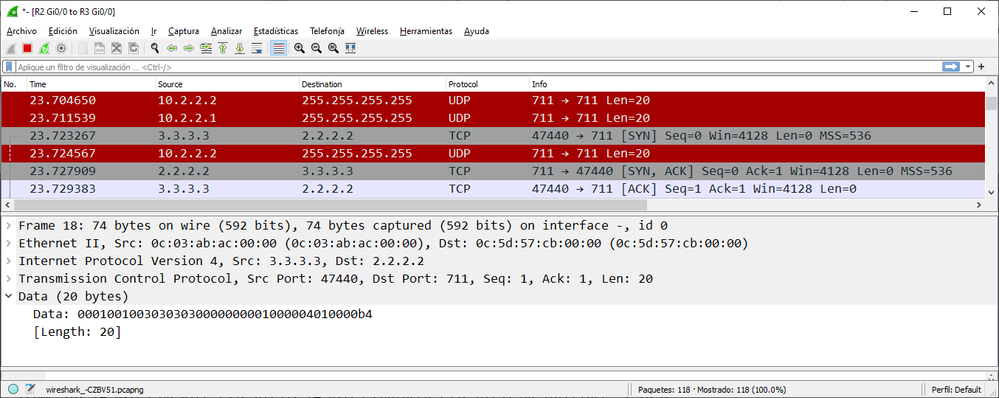
Task: Select the UDP packet at 23.704650
Action: [493, 100]
